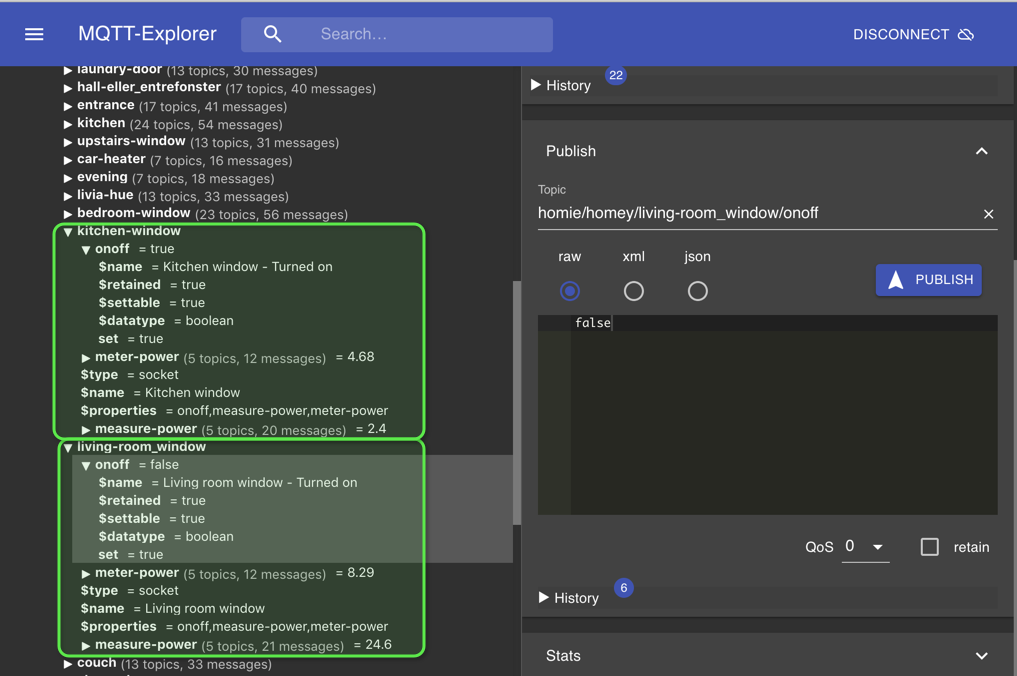Viewport: 1017px width, 676px height.
Task: Expand meter-power with value 8.29
Action: 86,574
